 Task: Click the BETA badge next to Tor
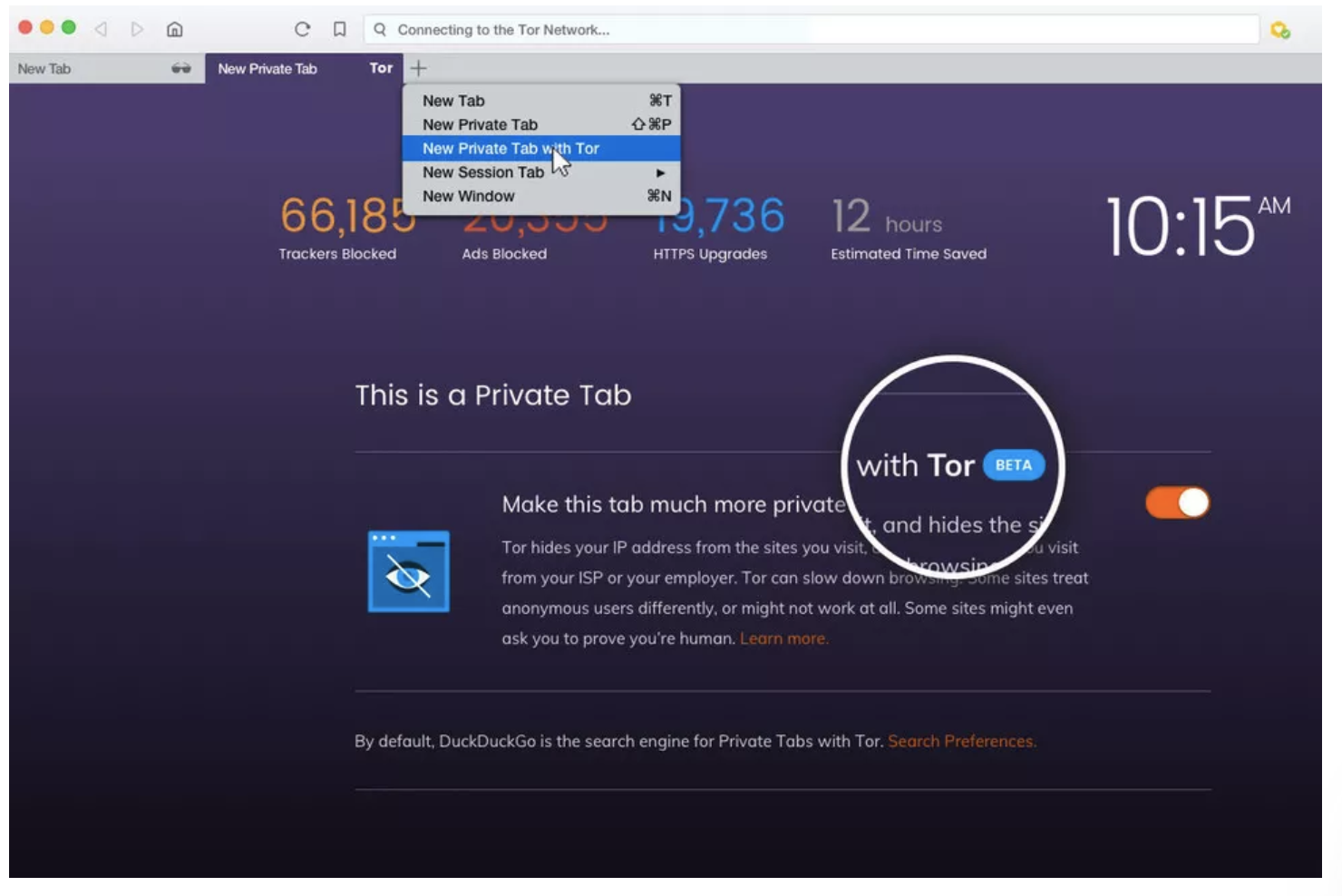1014,465
